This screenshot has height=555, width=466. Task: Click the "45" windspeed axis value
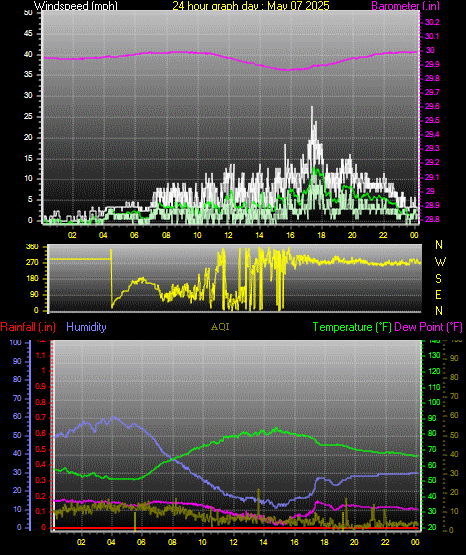28,34
